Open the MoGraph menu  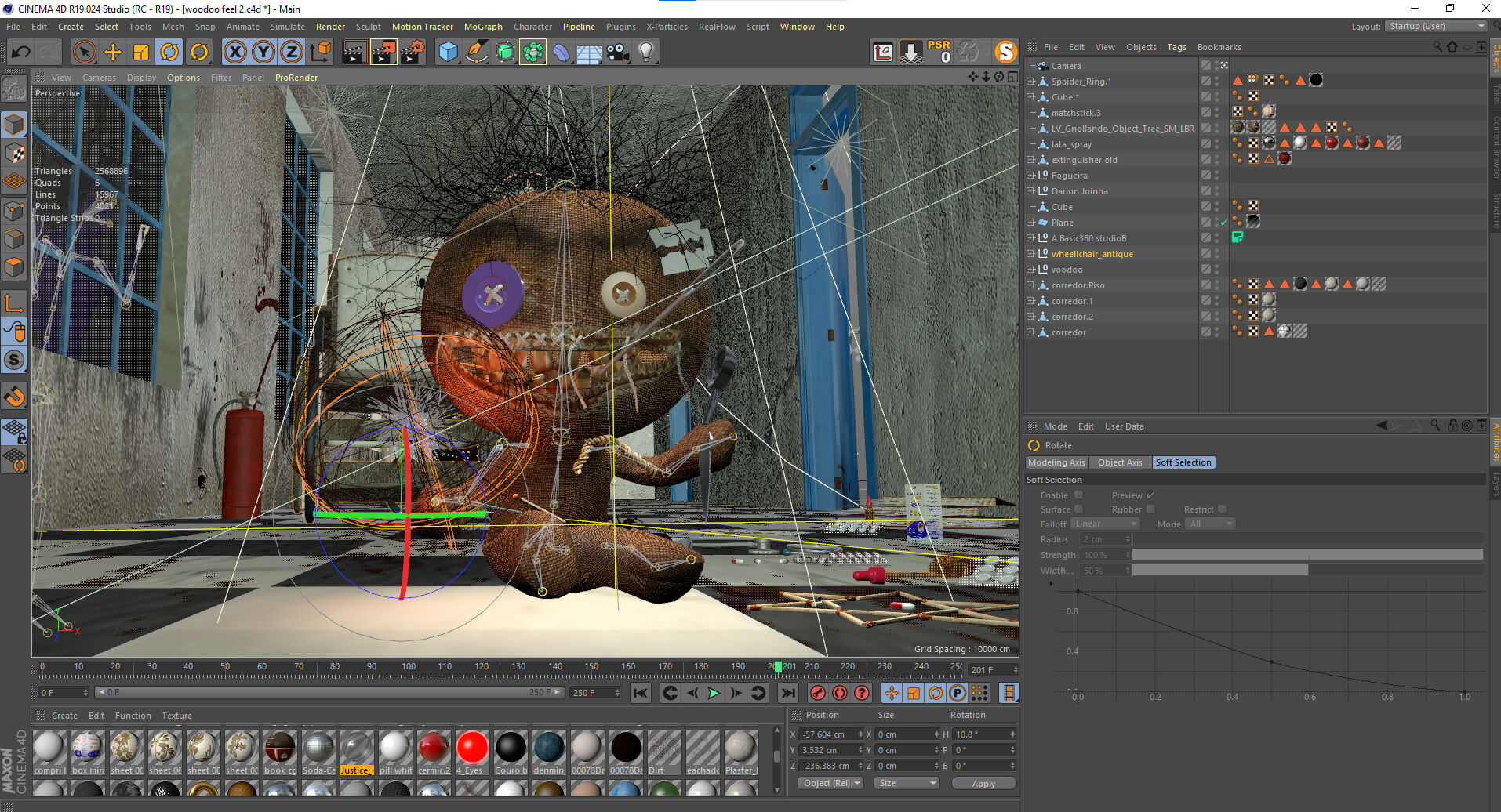pyautogui.click(x=483, y=27)
